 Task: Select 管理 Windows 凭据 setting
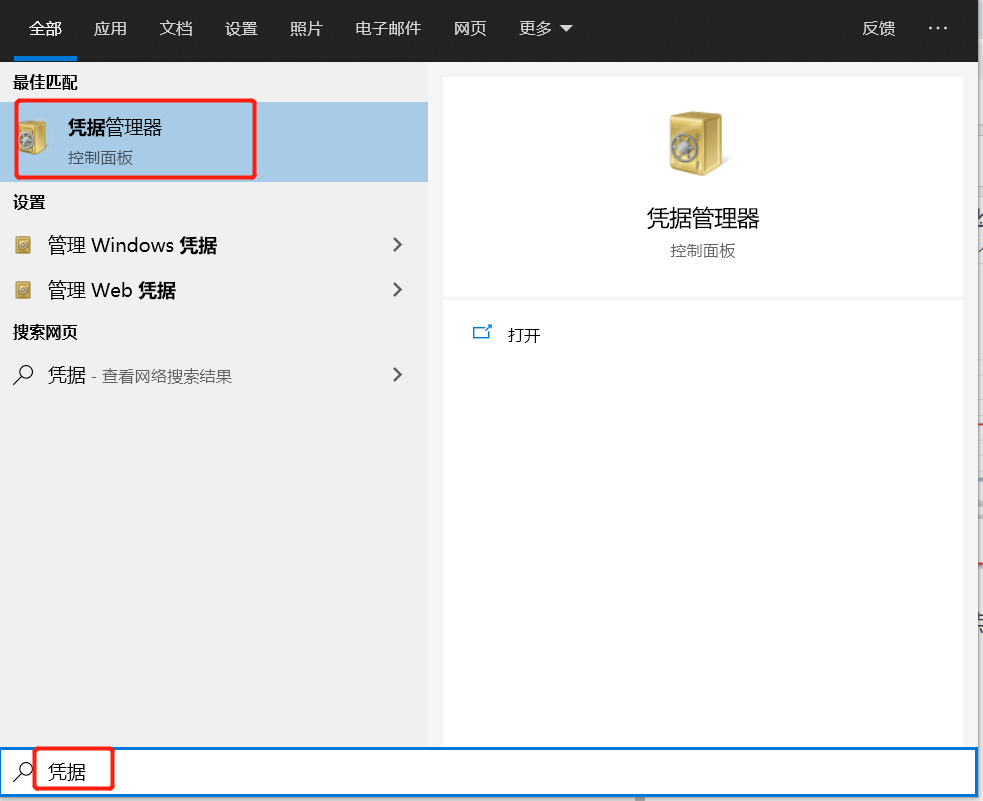214,245
